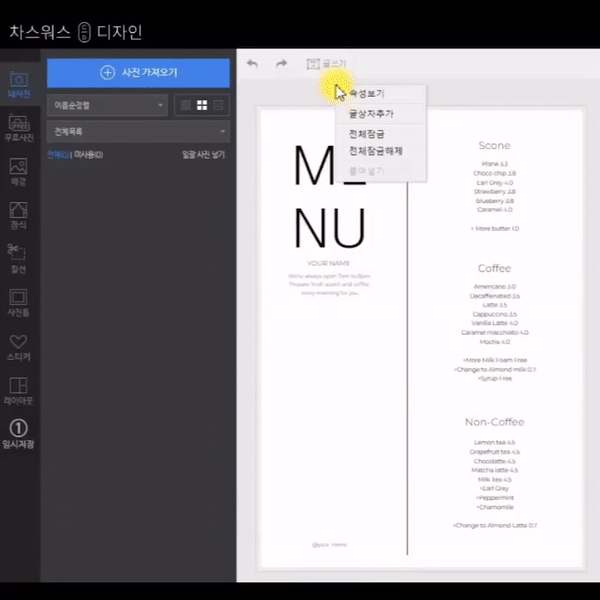600x600 pixels.
Task: Select the Coffee heading on the menu page
Action: 494,268
